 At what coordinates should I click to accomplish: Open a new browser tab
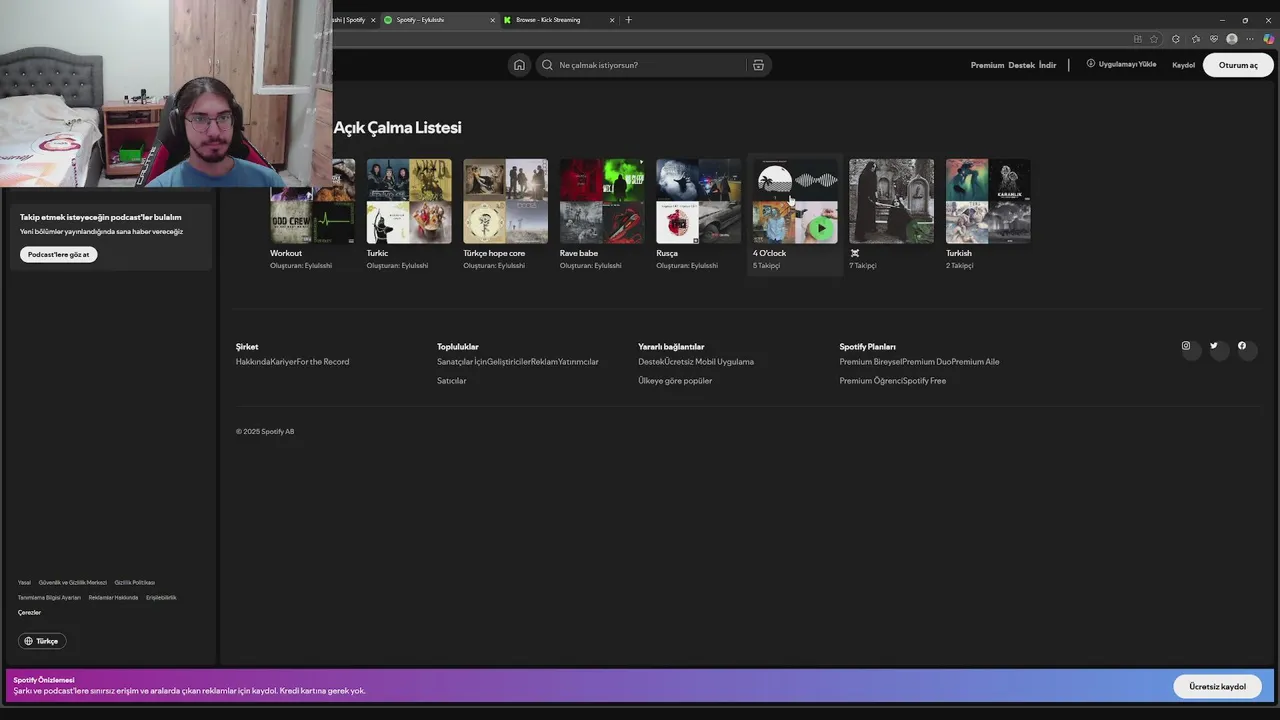click(x=628, y=20)
